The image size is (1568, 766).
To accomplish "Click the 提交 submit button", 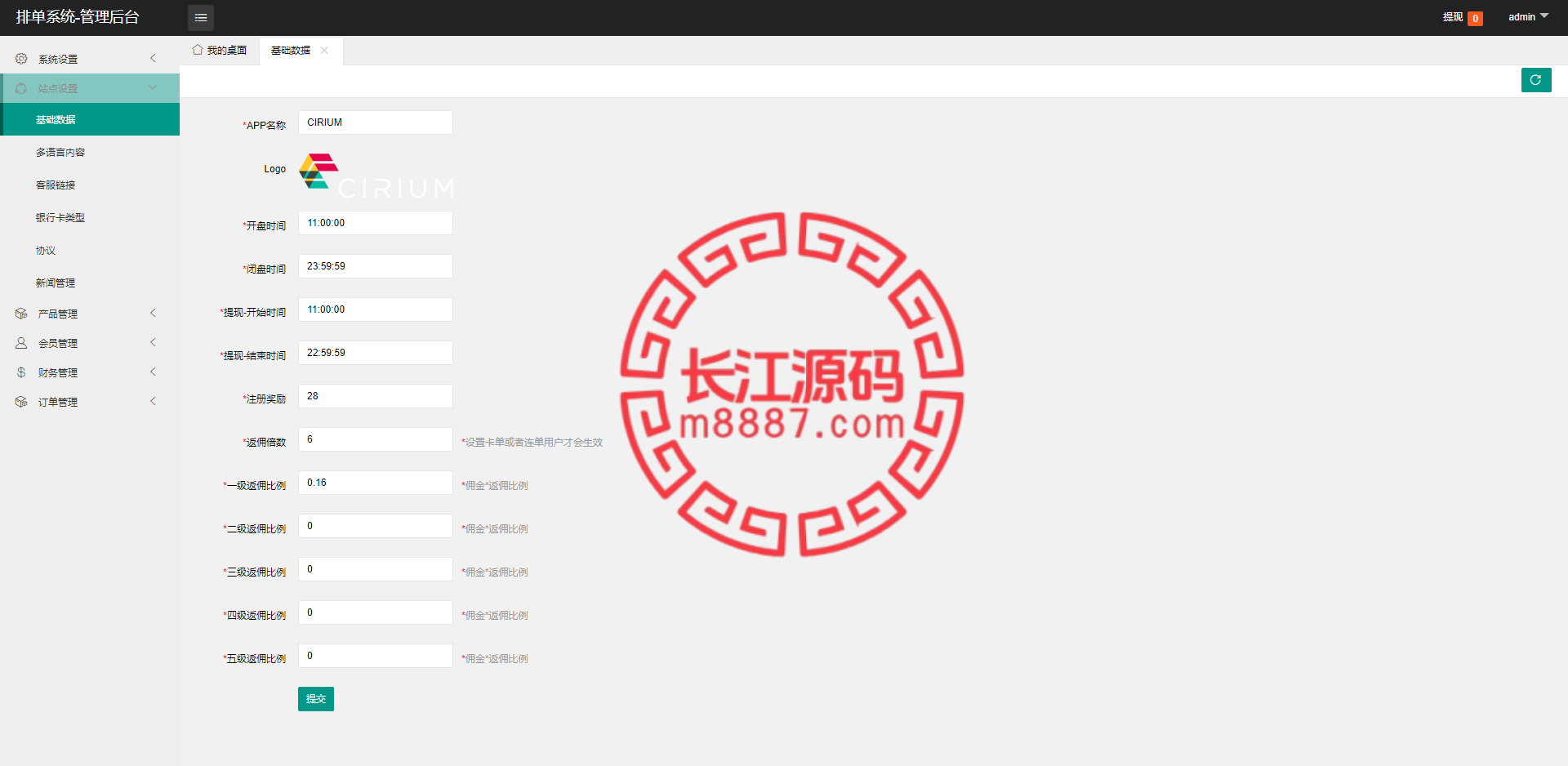I will click(316, 699).
